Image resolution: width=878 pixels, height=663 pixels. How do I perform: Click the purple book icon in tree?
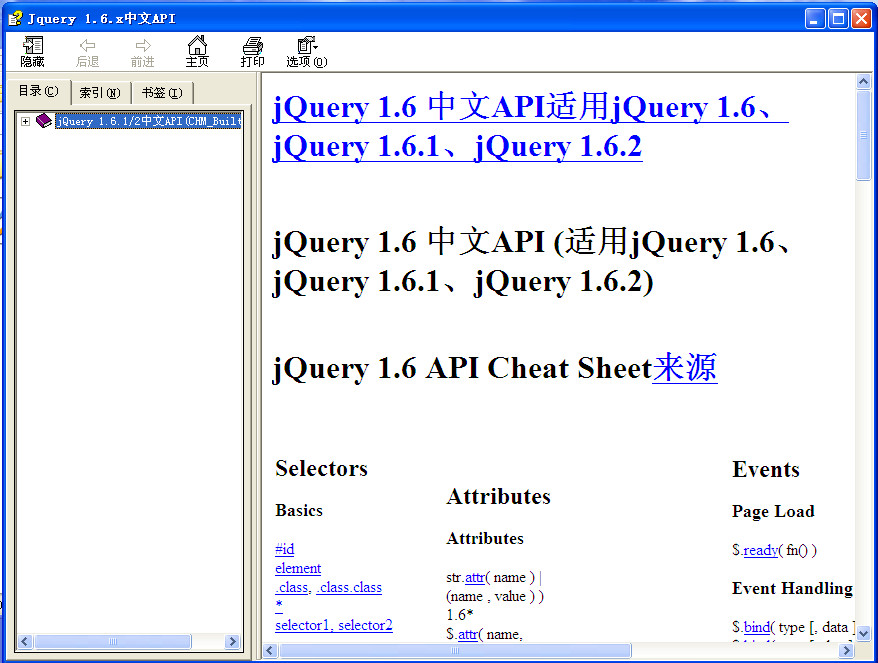coord(44,120)
